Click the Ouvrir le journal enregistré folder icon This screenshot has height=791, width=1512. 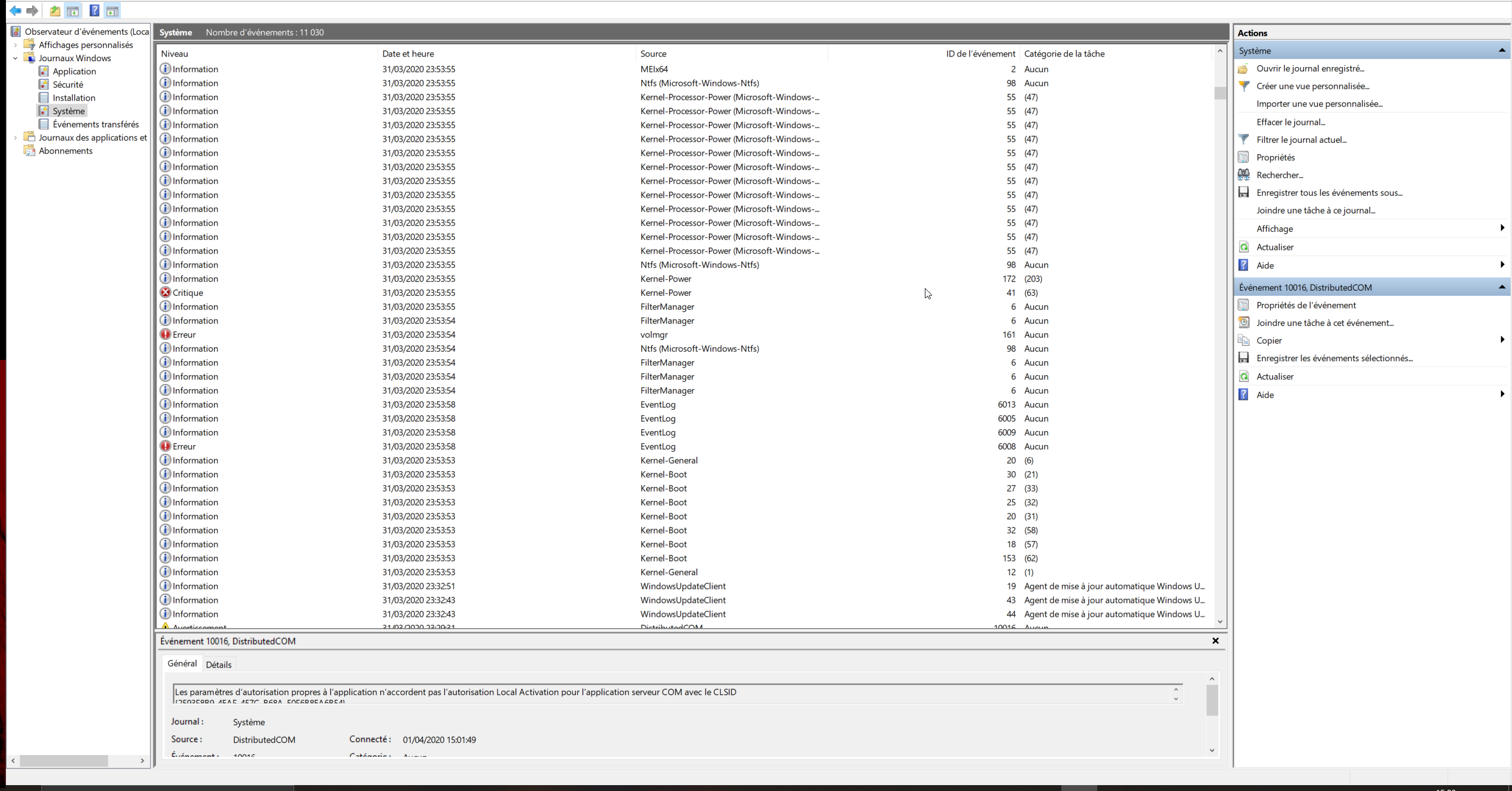pos(1244,69)
